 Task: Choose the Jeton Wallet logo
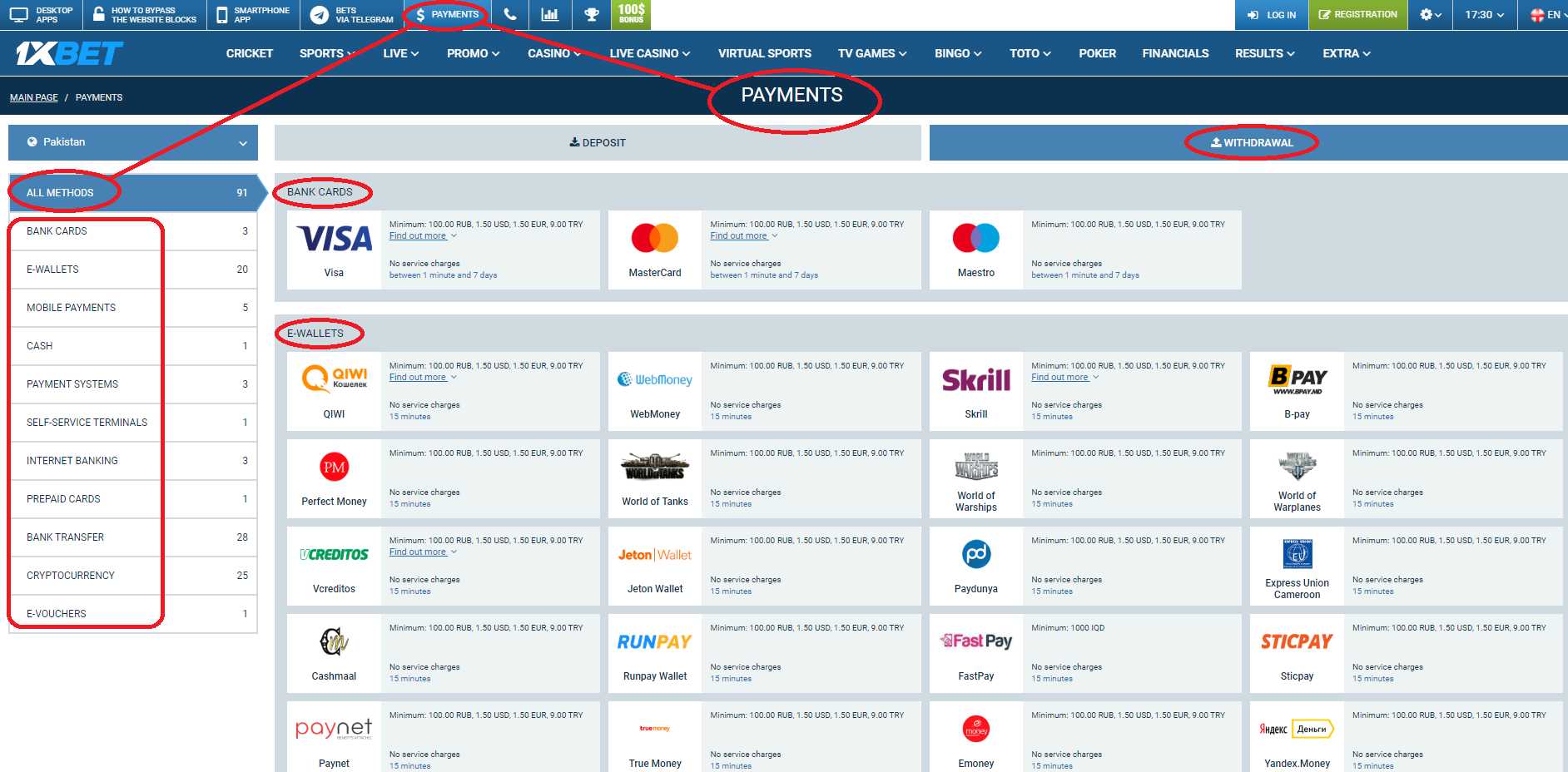(655, 555)
